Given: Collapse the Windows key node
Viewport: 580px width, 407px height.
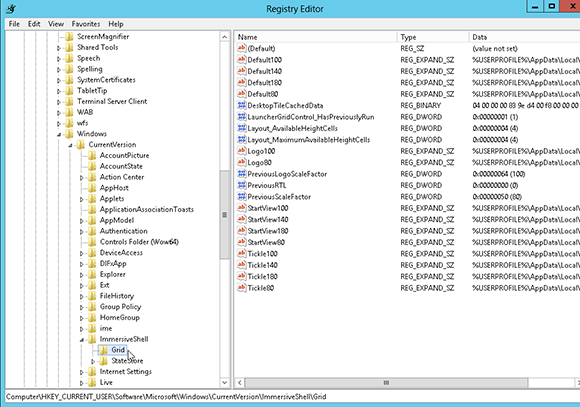Looking at the screenshot, I should click(59, 134).
